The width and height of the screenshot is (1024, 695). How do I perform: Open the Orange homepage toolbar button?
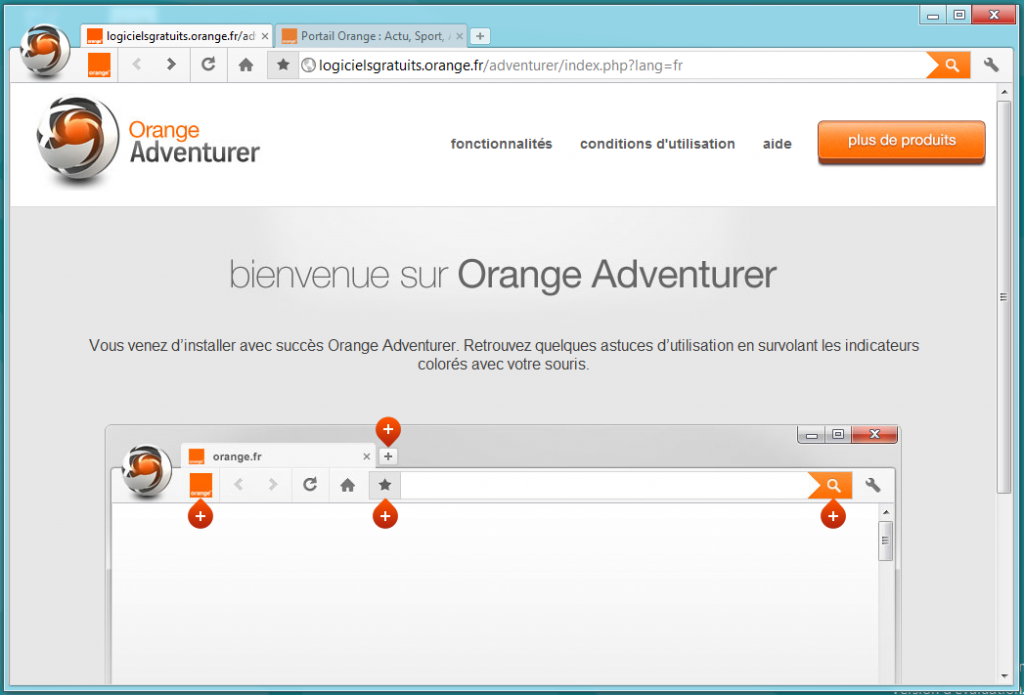pos(99,65)
